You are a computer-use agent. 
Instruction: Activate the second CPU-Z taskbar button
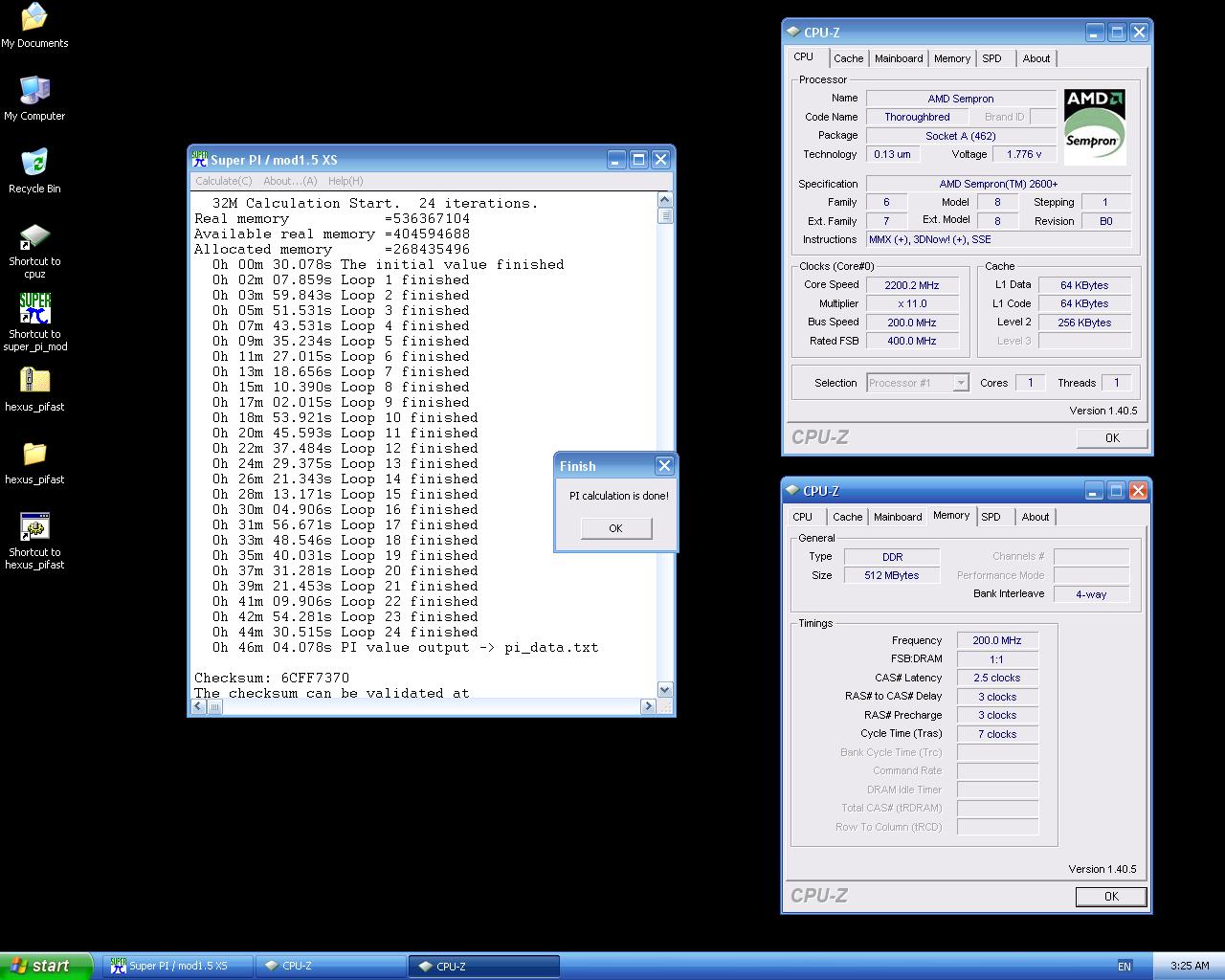coord(484,967)
